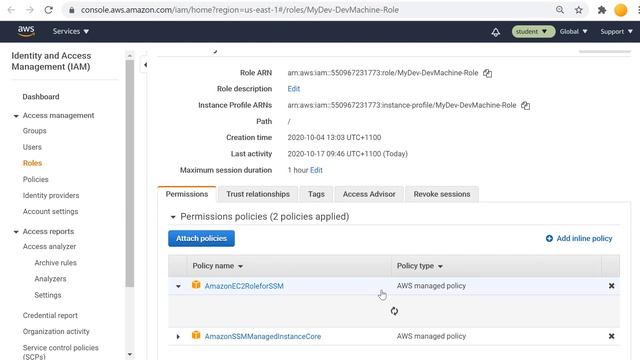Expand the AmazonSSMManagedInstanceCore policy row
Screen dimensions: 640x360
[x=178, y=337]
